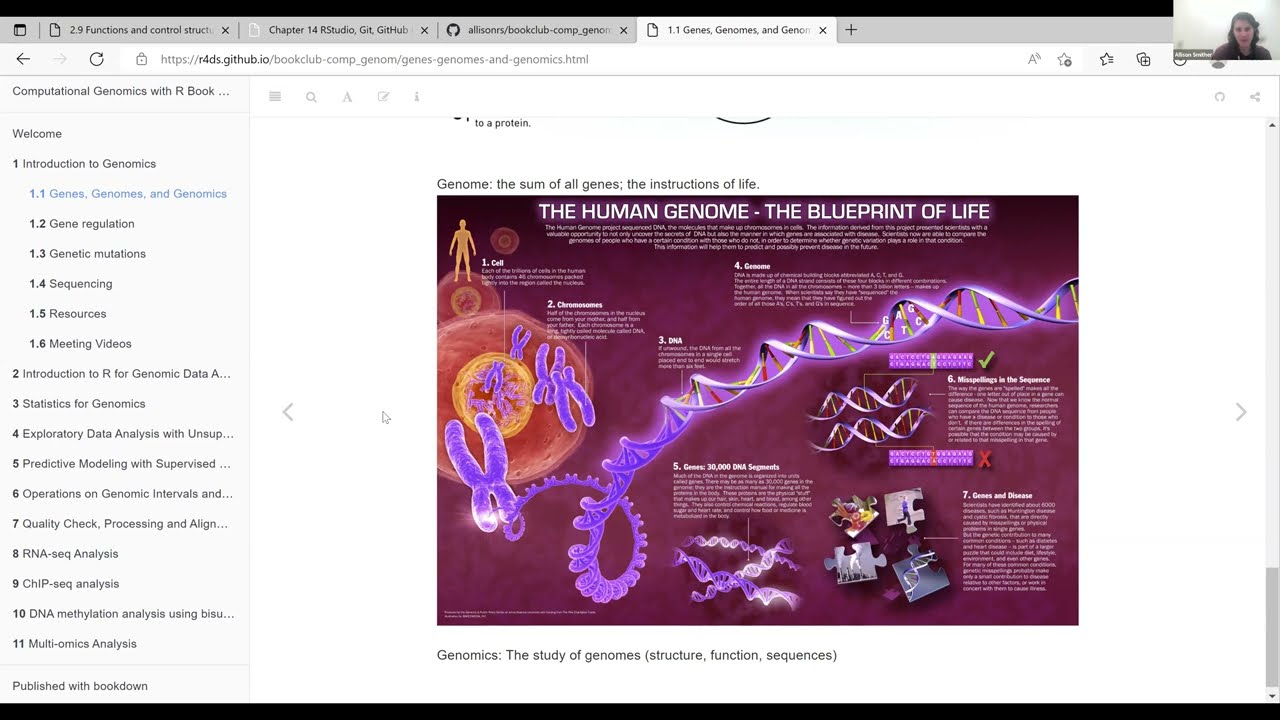The image size is (1280, 720).
Task: Close the allisonrs/bookclub-comp_genom tab
Action: coord(624,30)
